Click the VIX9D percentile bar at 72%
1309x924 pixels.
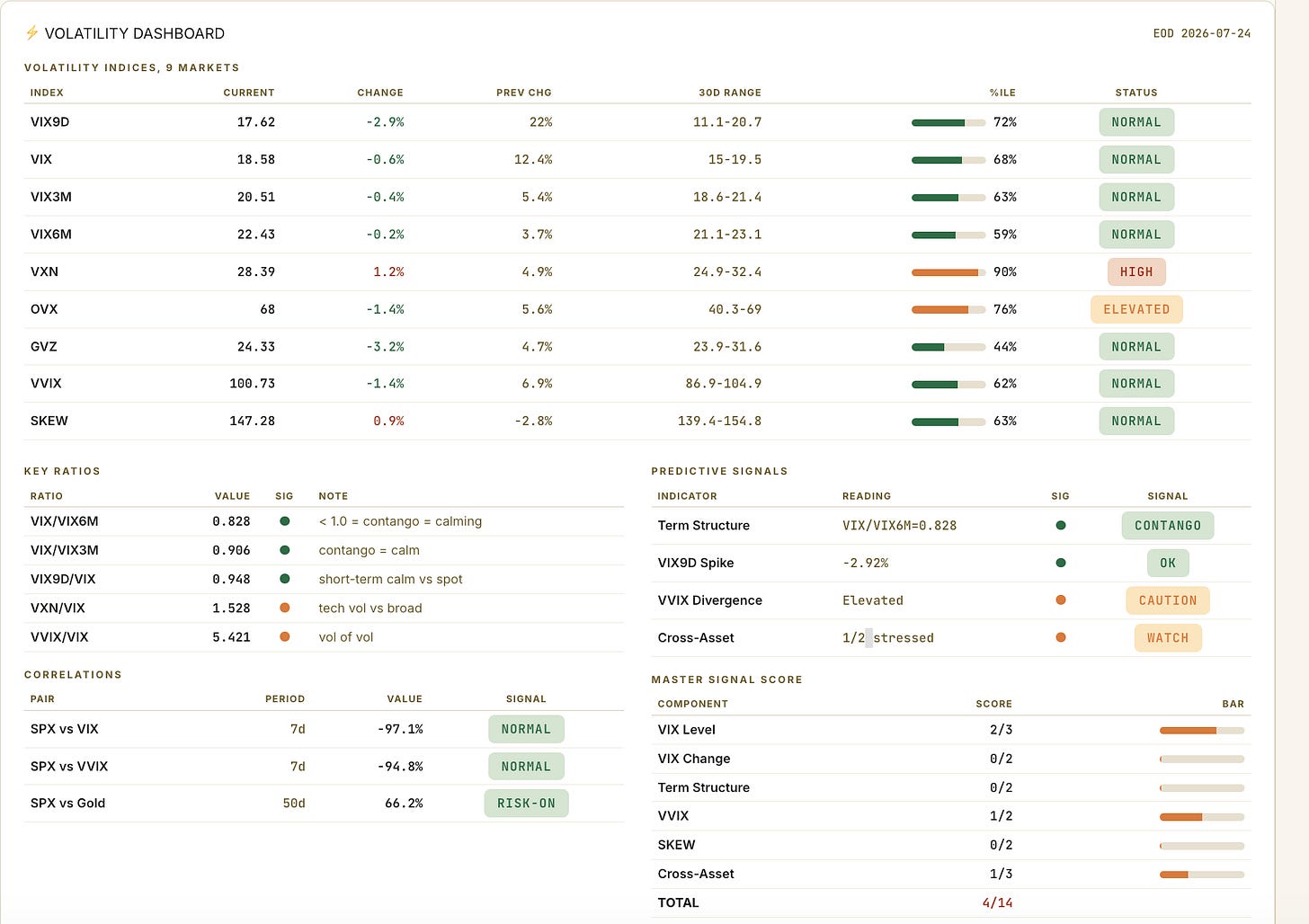click(948, 122)
